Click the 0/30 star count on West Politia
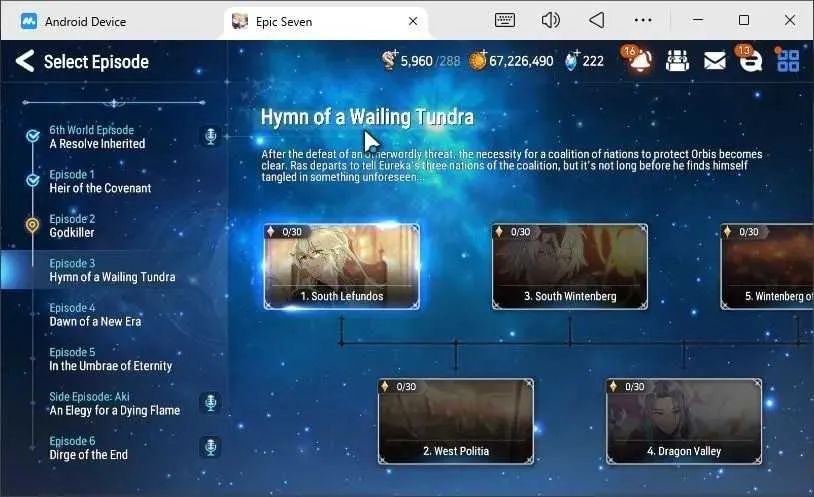814x497 pixels. click(x=406, y=386)
